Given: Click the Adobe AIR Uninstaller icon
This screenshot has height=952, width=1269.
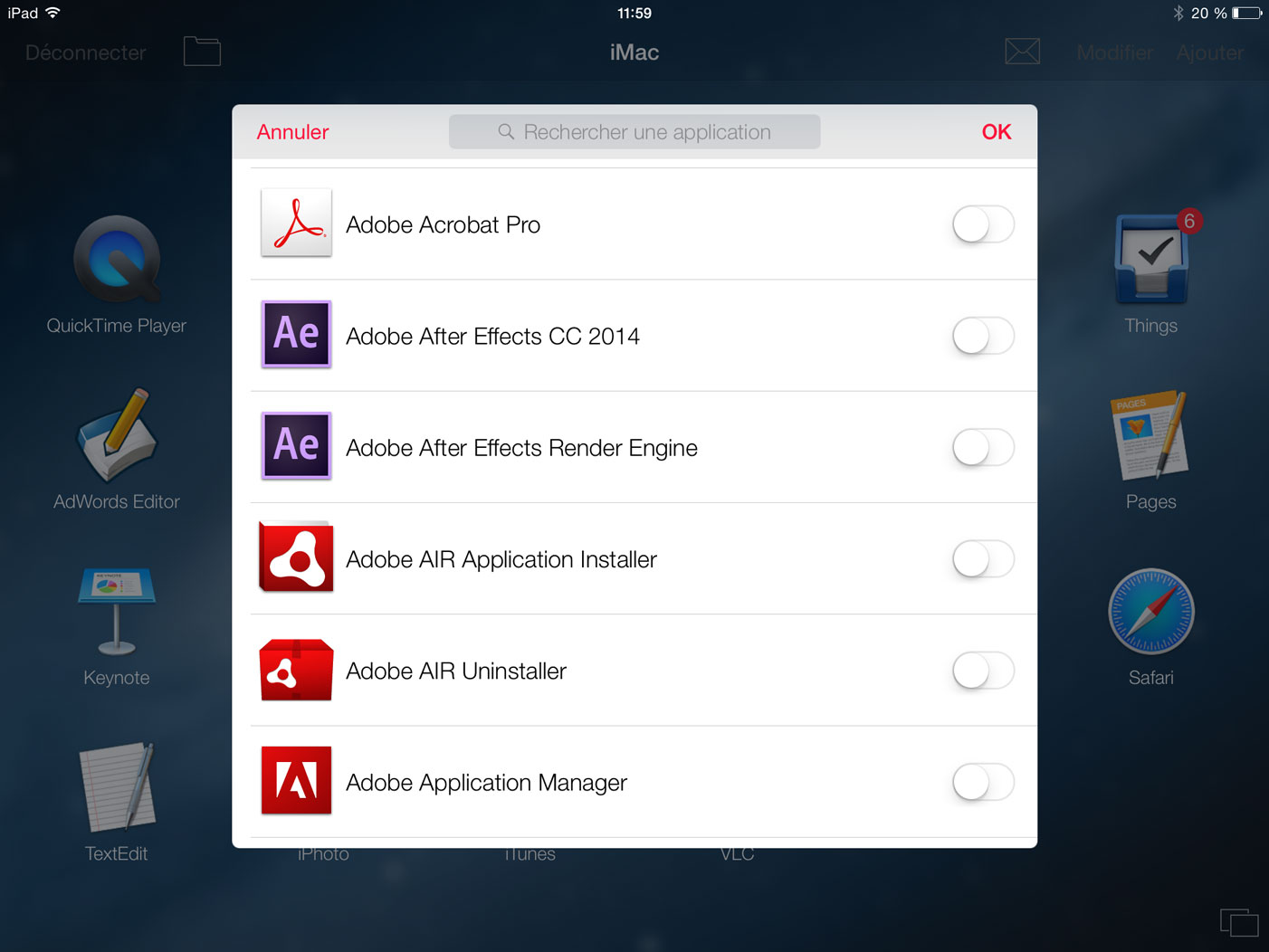Looking at the screenshot, I should [x=296, y=670].
